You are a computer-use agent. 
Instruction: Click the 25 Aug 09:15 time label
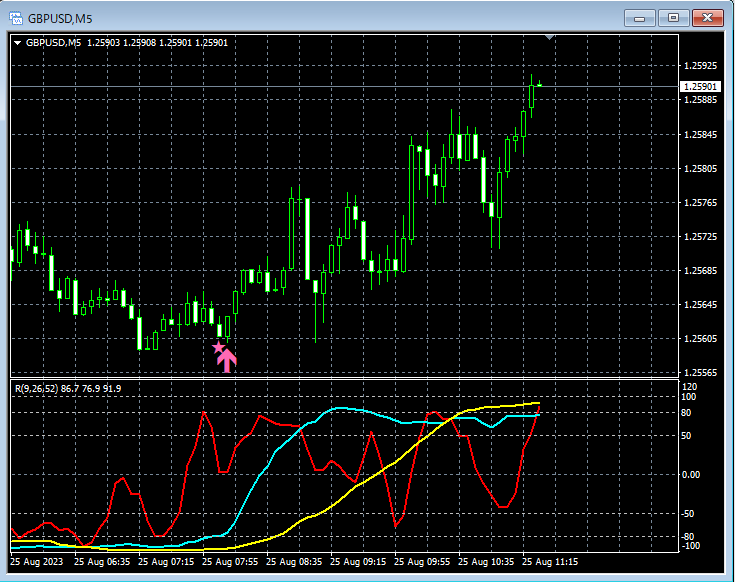coord(358,562)
